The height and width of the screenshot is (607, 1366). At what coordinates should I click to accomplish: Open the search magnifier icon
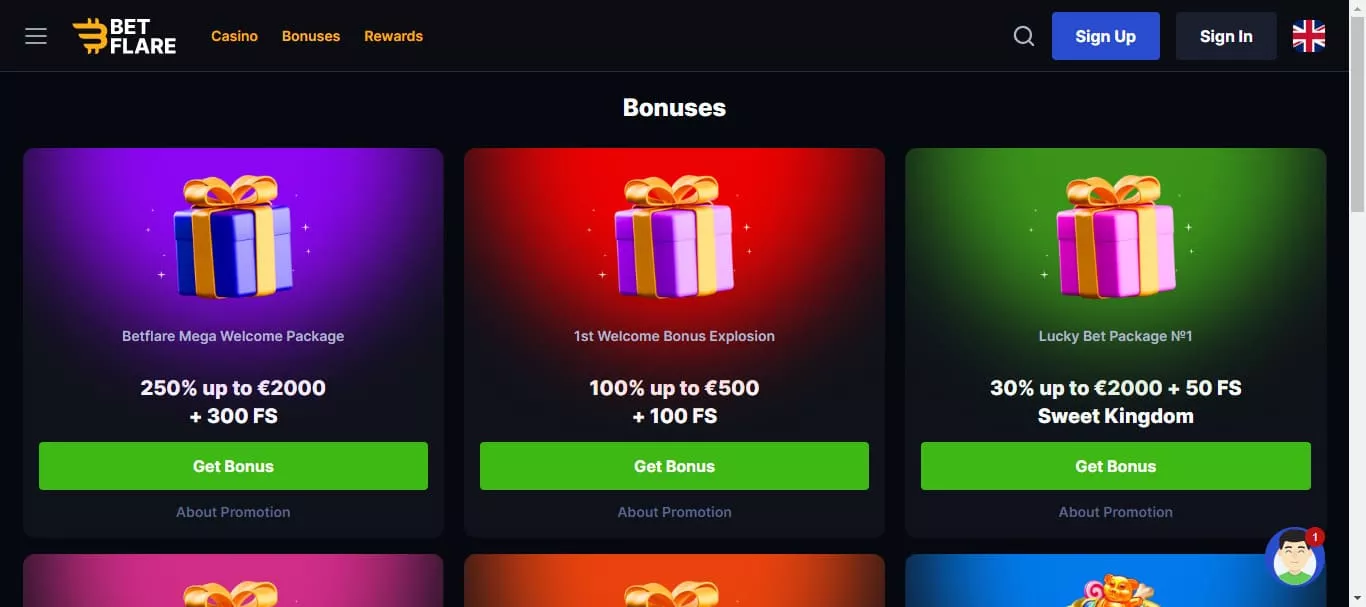[x=1024, y=36]
